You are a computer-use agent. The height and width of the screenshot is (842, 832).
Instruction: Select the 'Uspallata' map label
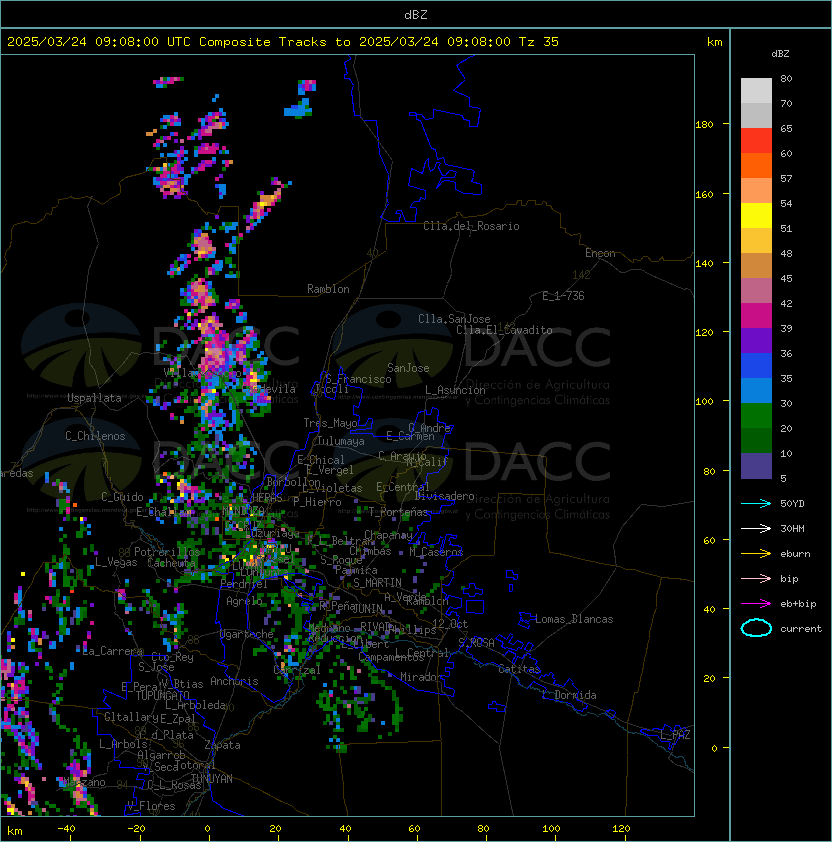pyautogui.click(x=94, y=398)
